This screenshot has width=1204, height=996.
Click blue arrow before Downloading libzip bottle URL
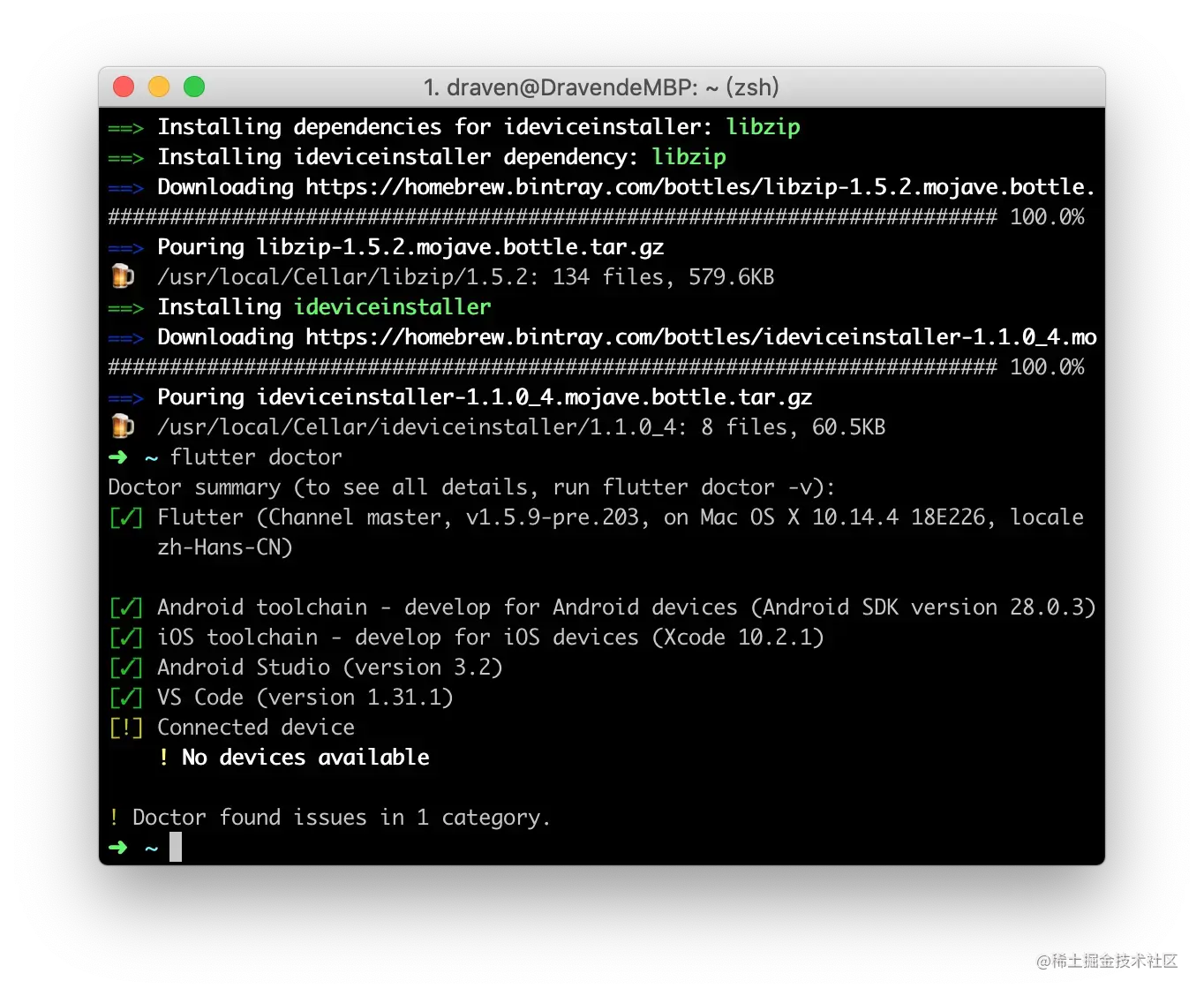pyautogui.click(x=125, y=188)
